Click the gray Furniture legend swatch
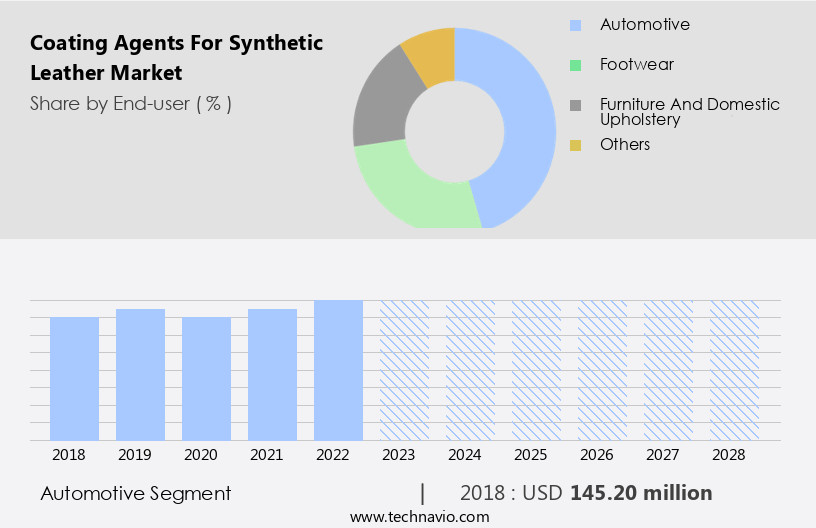Image resolution: width=816 pixels, height=528 pixels. [x=575, y=105]
